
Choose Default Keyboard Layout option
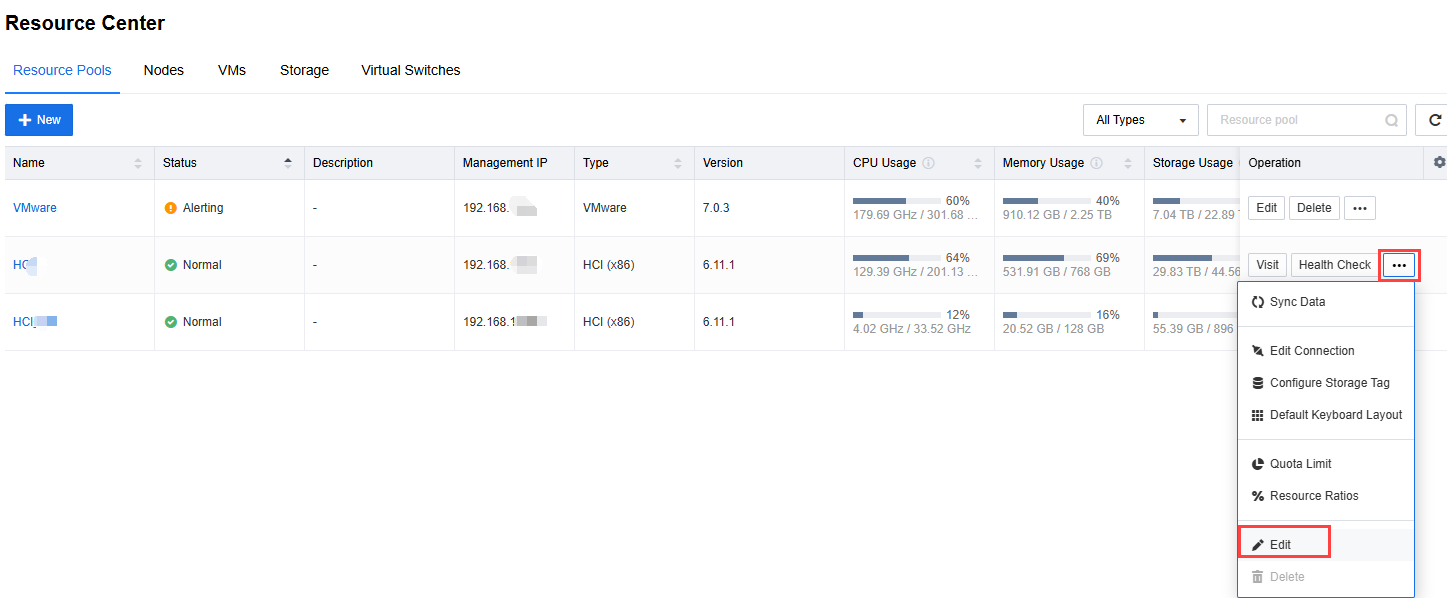click(x=1326, y=415)
